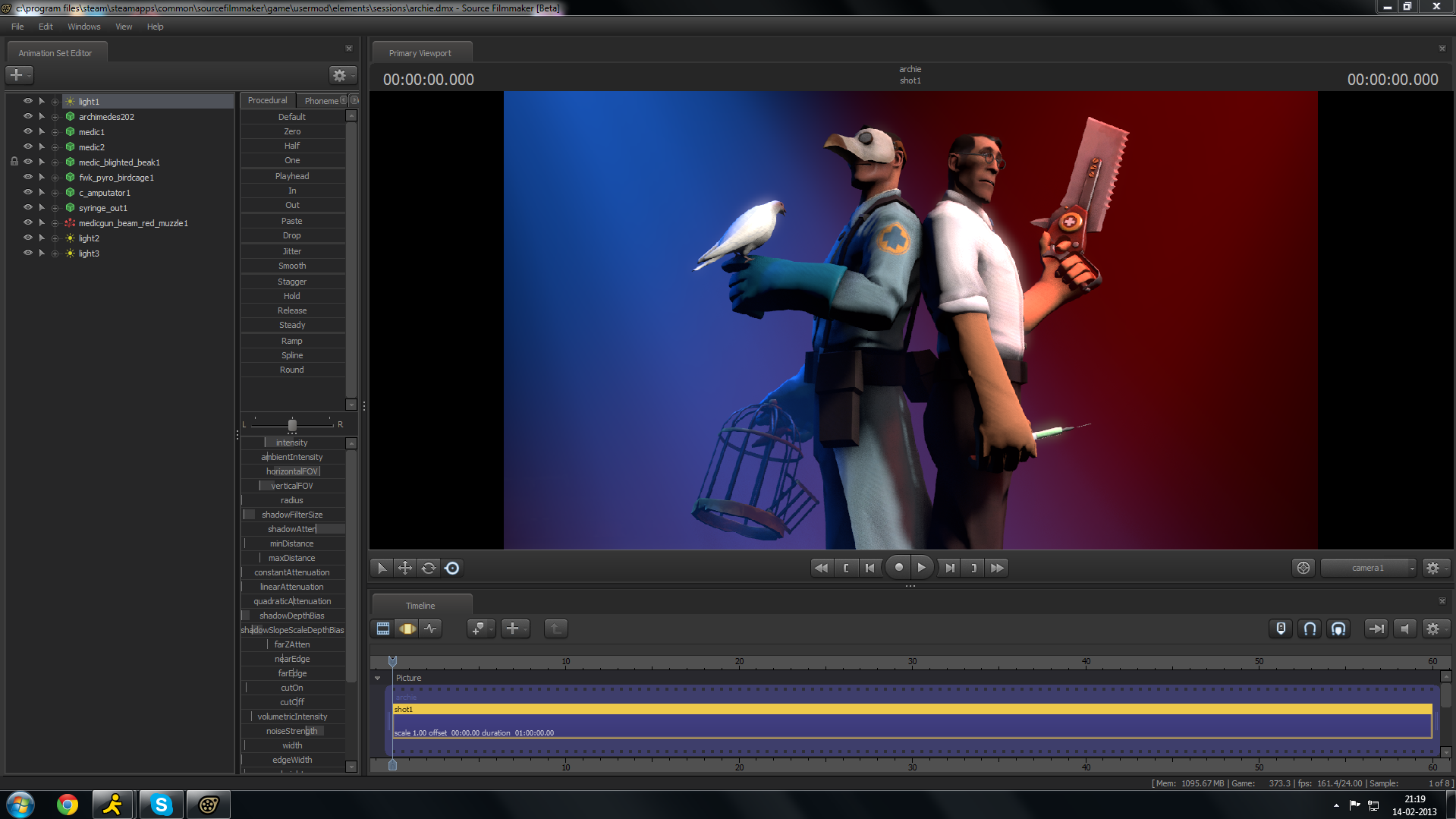Open the Windows menu
This screenshot has height=819, width=1456.
point(83,27)
